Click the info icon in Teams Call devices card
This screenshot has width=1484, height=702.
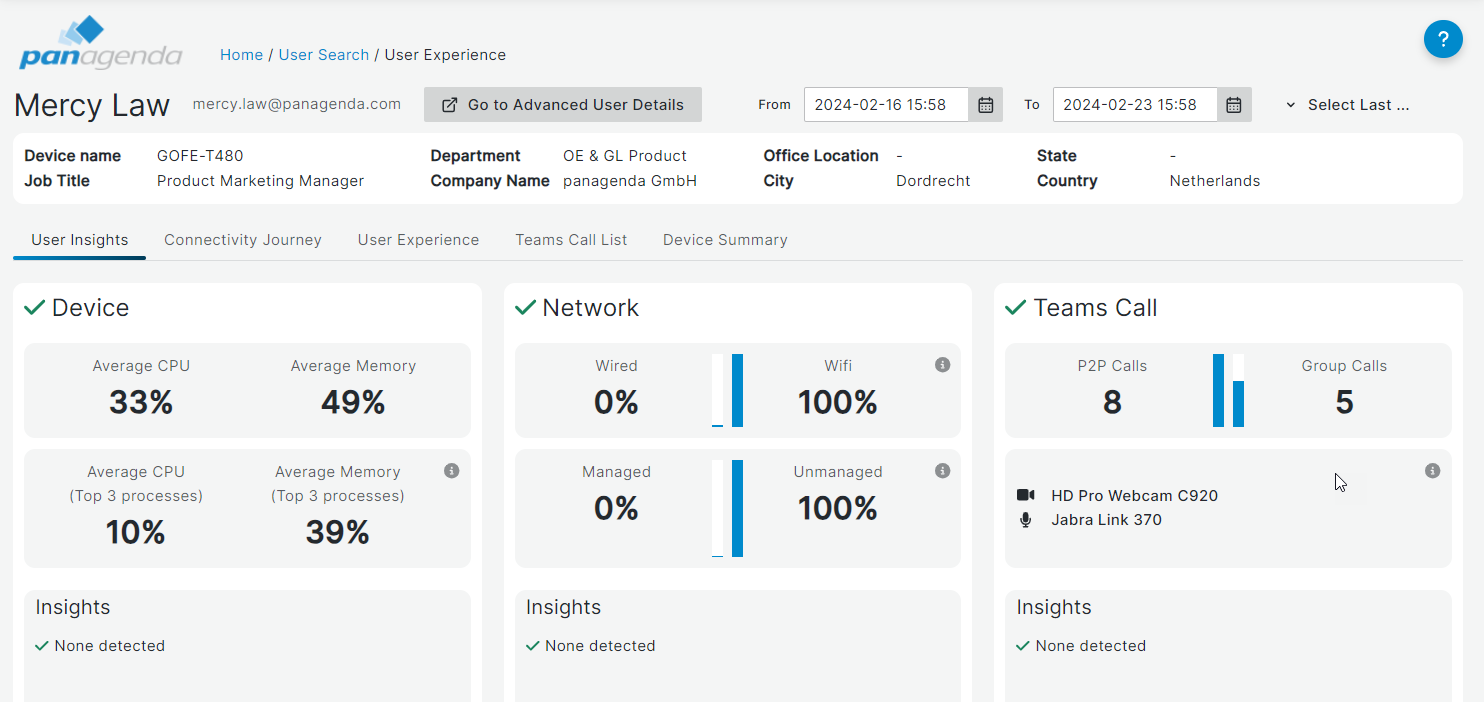tap(1432, 471)
